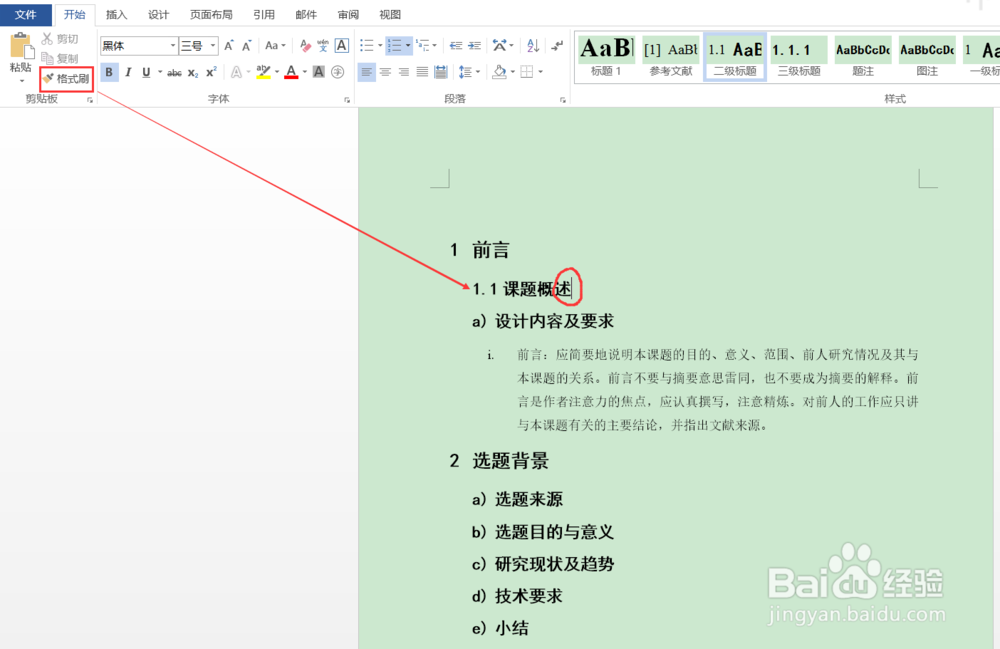Apply the 二级标题 style from the gallery

(735, 55)
